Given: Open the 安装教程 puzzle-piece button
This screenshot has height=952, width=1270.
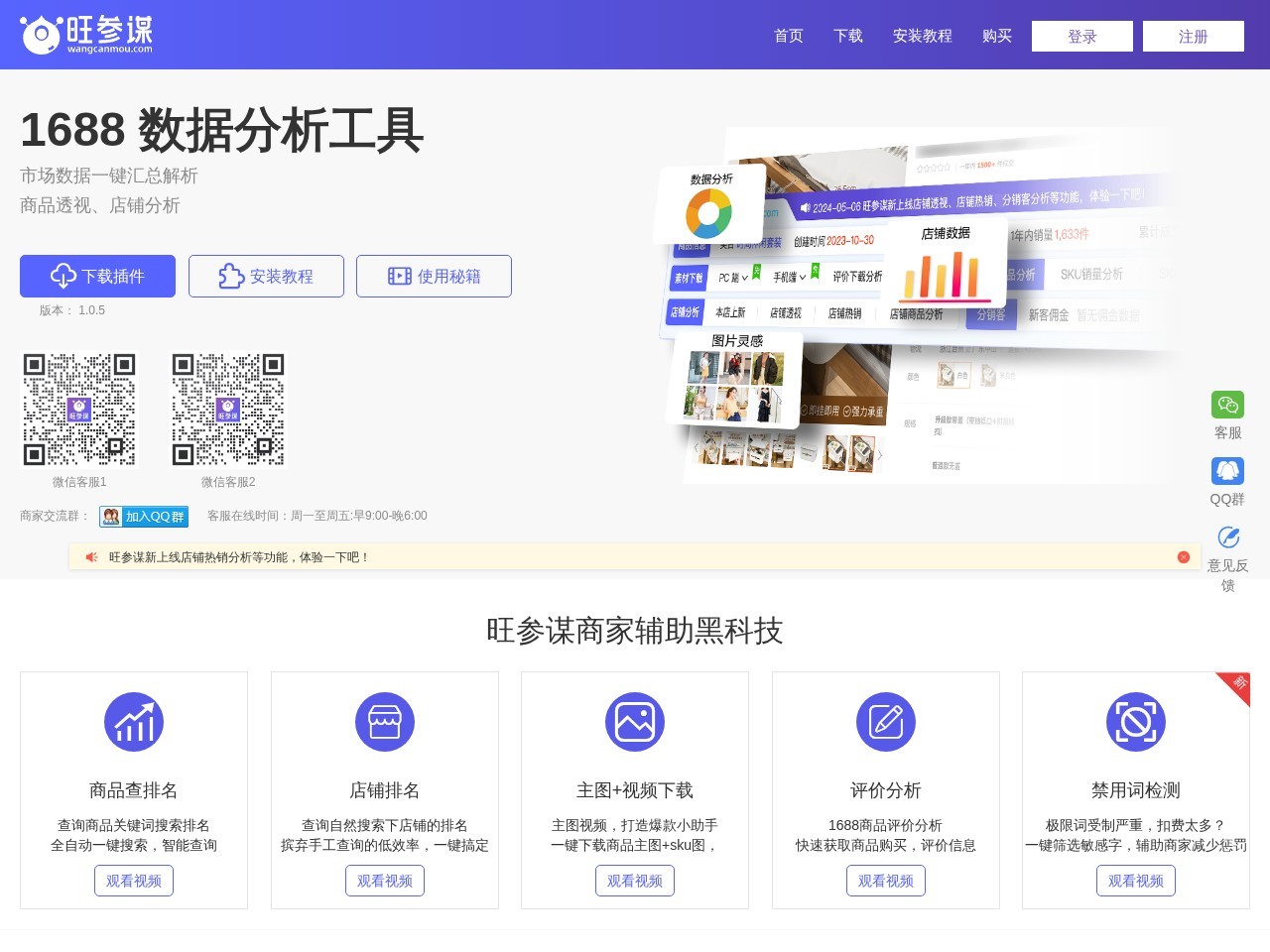Looking at the screenshot, I should click(x=266, y=276).
